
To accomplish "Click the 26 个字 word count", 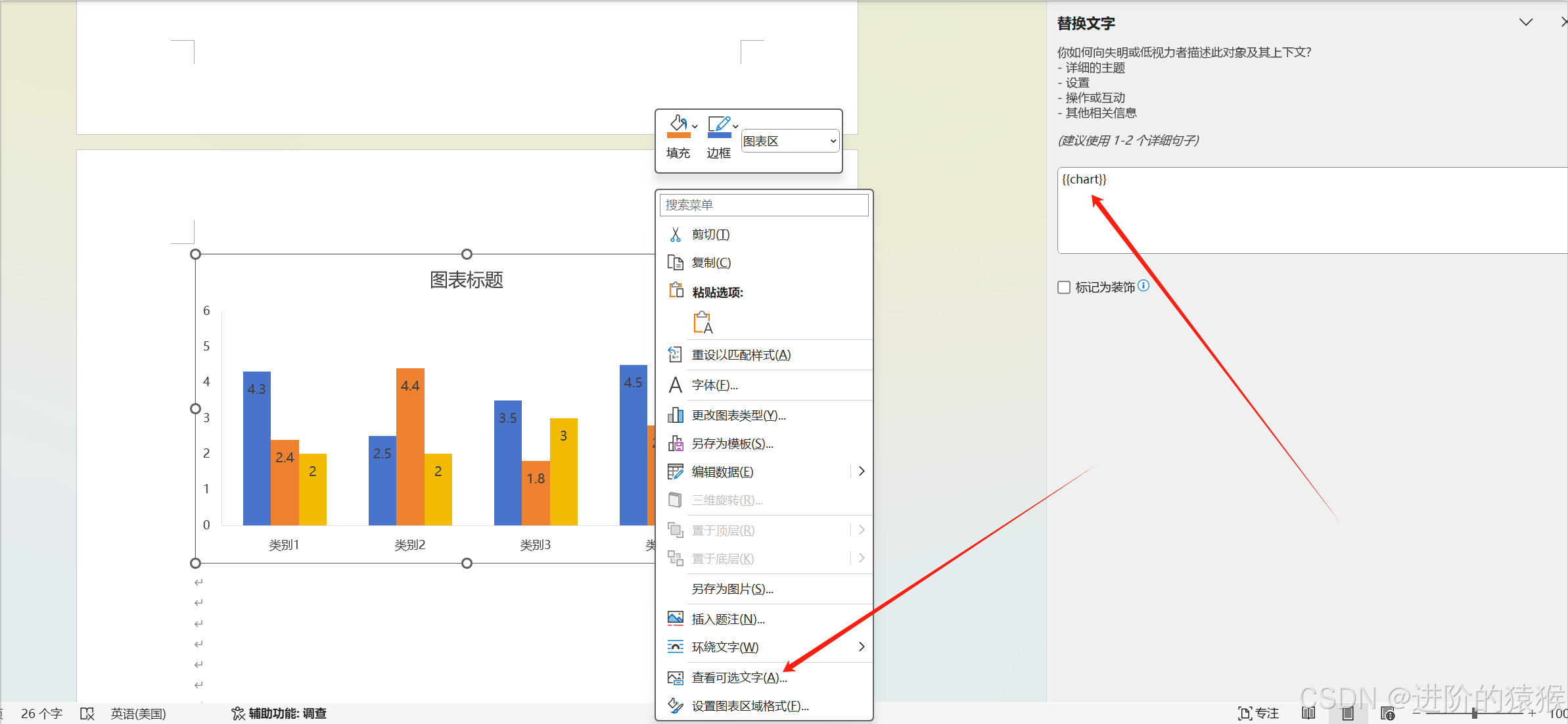I will [41, 713].
